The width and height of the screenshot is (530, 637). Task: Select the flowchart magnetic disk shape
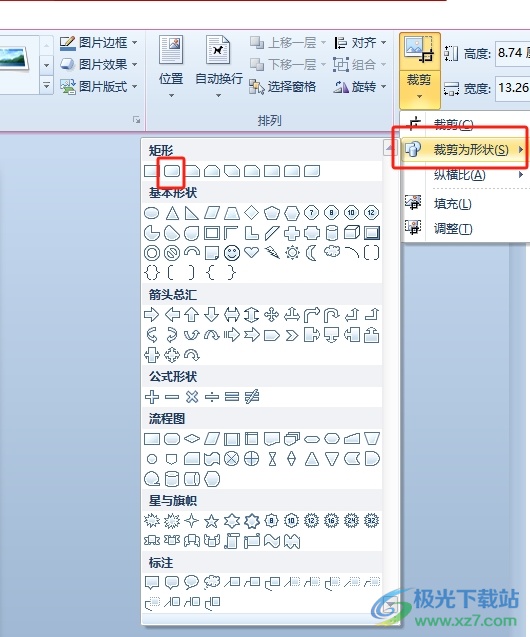[172, 479]
